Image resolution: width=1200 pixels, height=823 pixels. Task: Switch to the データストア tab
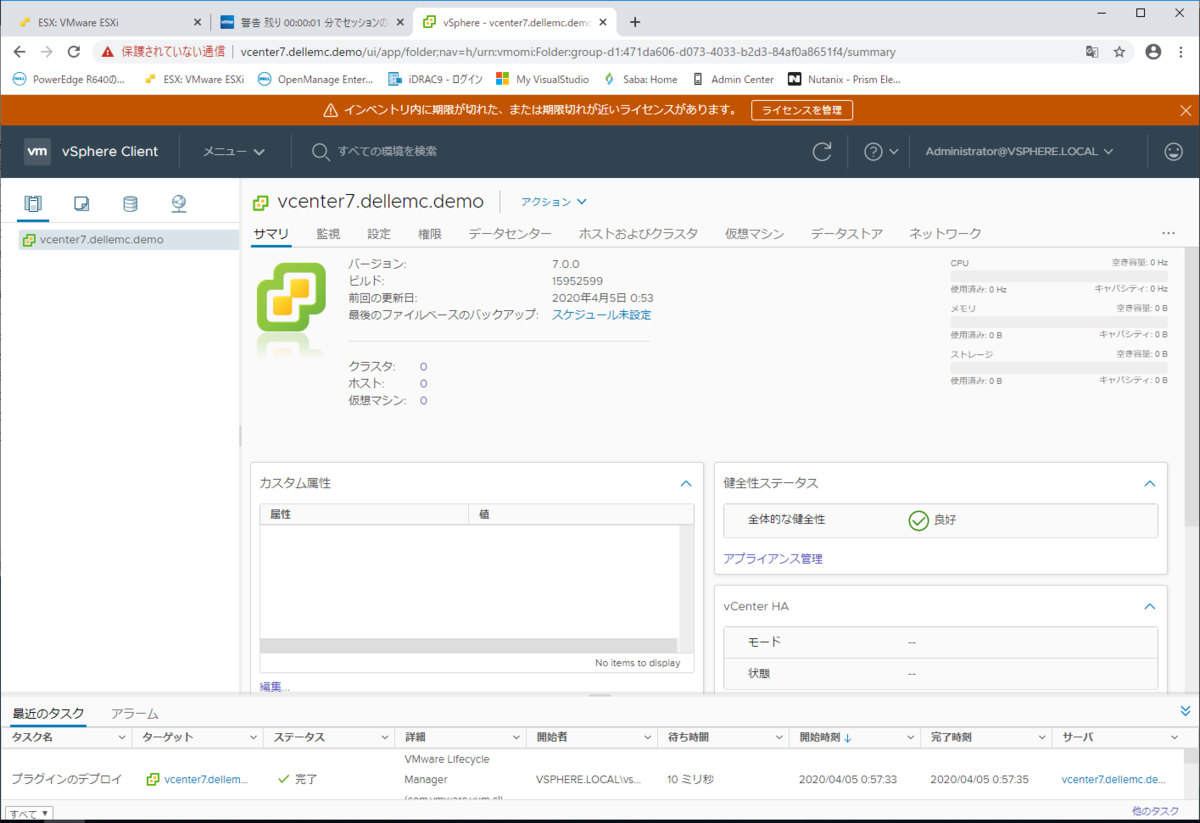(846, 233)
